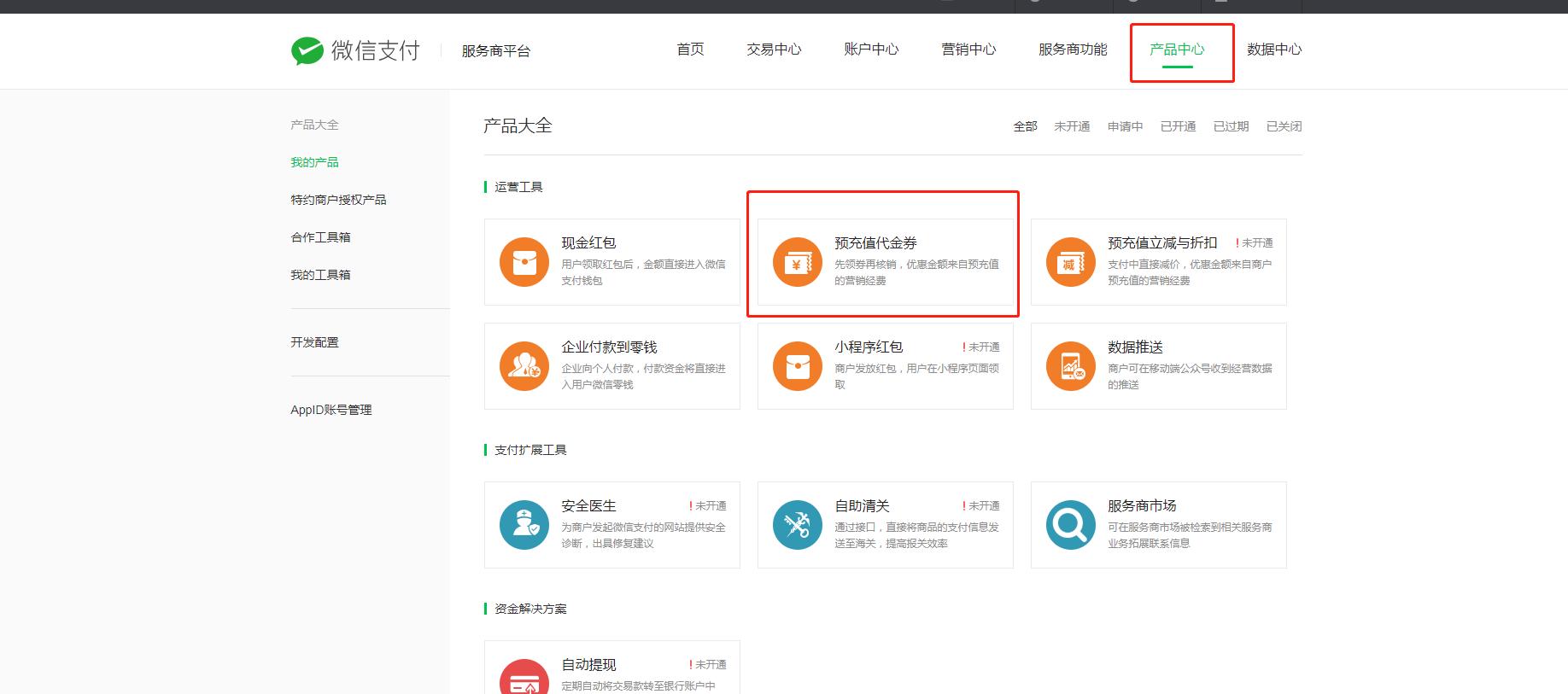
Task: Open the 服务商市场 product title
Action: (x=1142, y=506)
